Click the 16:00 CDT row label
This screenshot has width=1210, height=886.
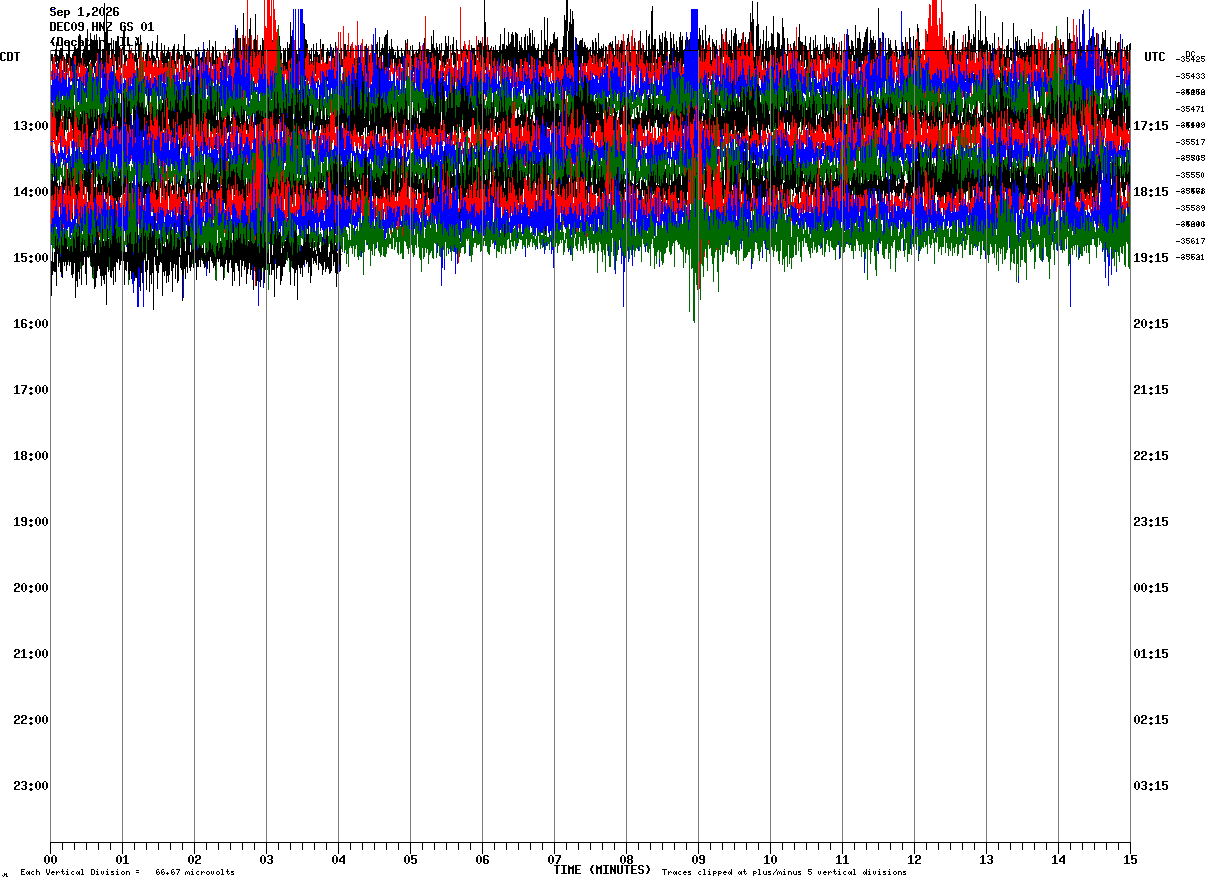click(30, 324)
